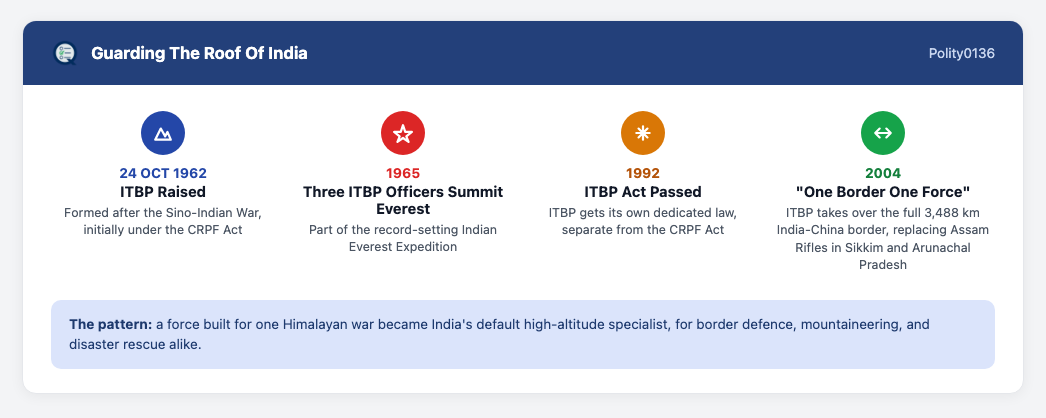This screenshot has height=418, width=1046.
Task: Select the 1965 timeline date
Action: click(403, 173)
